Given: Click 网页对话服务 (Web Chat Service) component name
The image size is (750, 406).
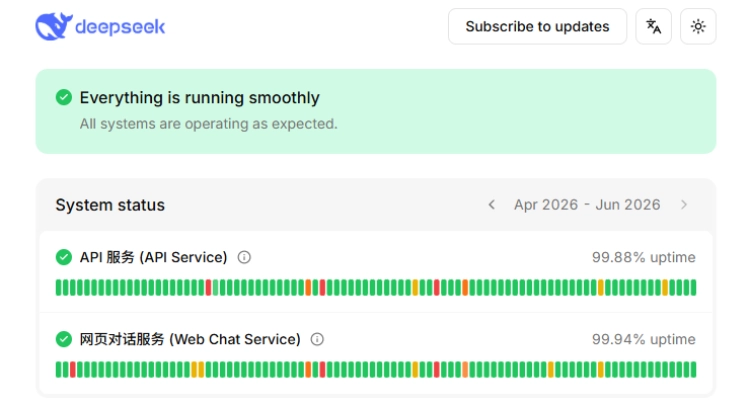Looking at the screenshot, I should click(190, 340).
